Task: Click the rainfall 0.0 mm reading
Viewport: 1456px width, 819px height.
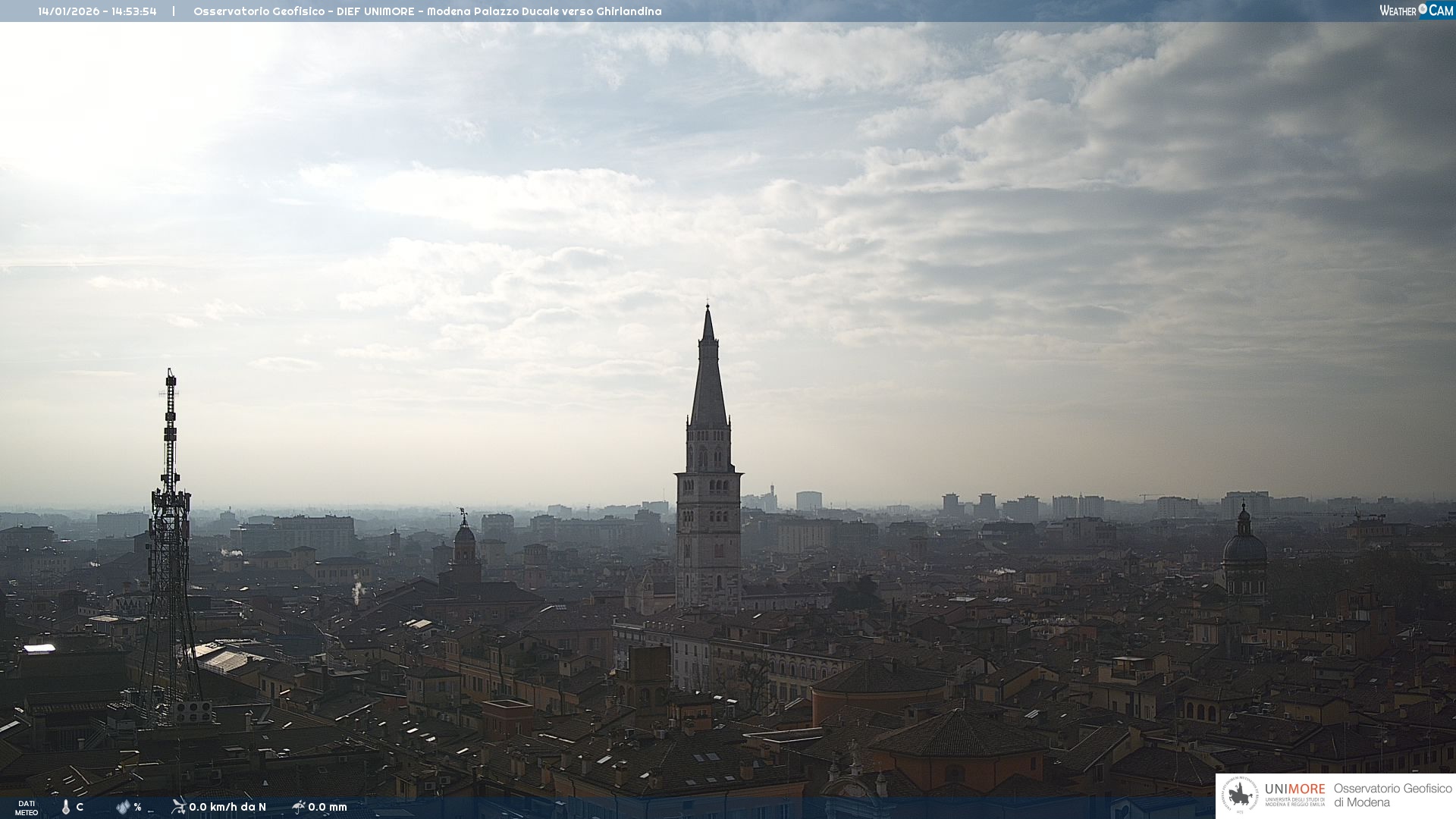Action: pyautogui.click(x=328, y=807)
